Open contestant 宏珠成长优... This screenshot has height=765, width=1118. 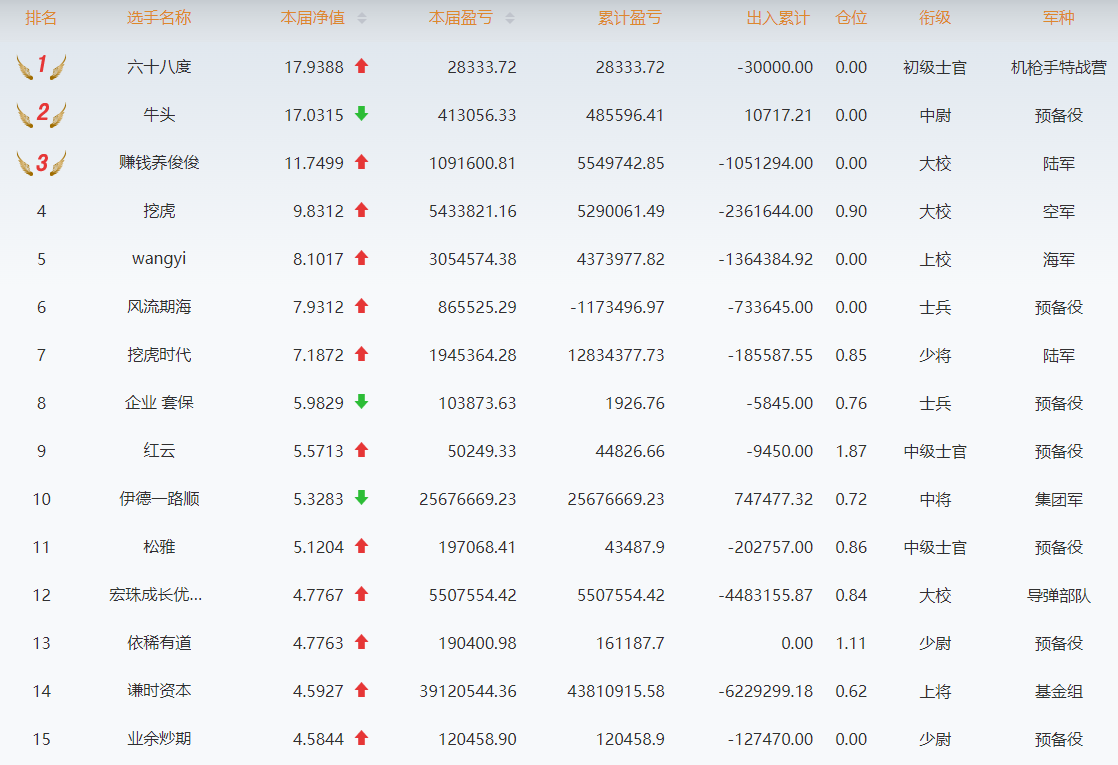[155, 595]
